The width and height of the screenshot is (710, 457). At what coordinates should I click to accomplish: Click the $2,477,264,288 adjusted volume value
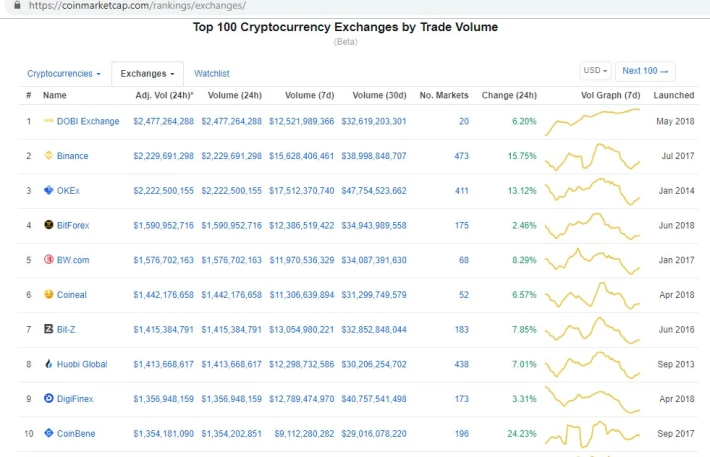point(163,121)
